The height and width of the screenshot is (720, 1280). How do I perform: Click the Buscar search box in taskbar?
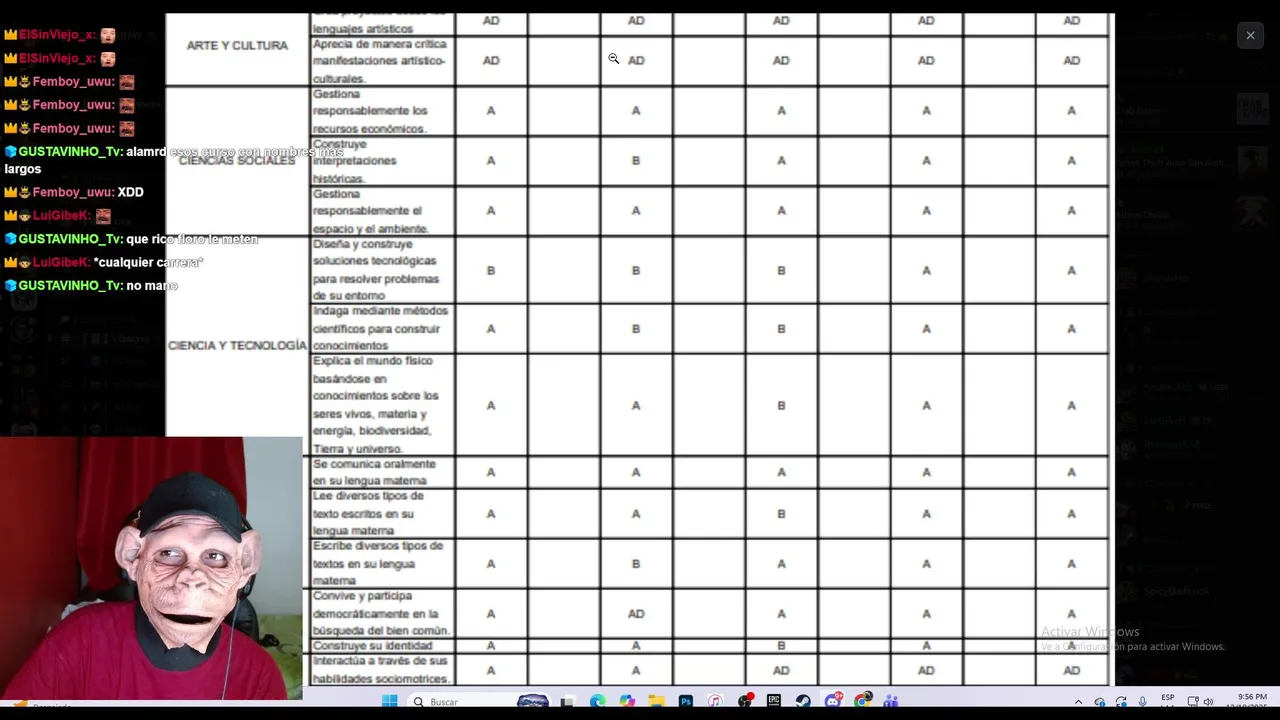[480, 702]
